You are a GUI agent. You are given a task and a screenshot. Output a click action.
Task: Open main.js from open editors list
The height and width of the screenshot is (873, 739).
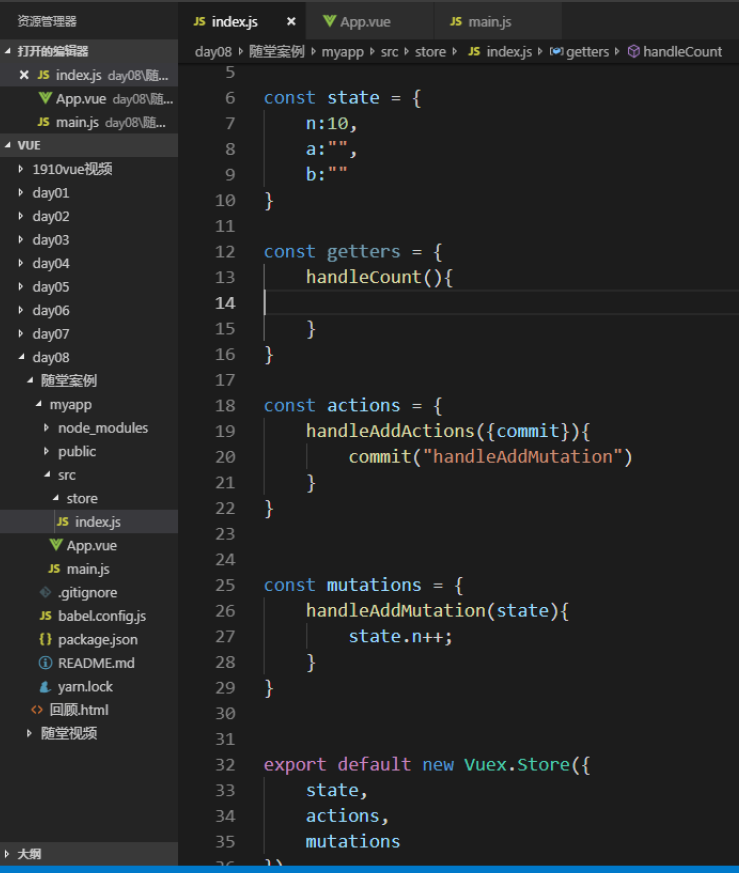tap(89, 122)
